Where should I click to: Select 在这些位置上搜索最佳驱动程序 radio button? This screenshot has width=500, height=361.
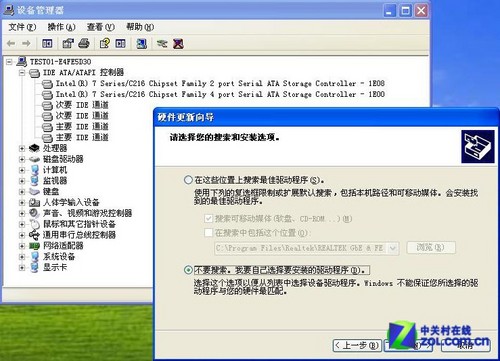pyautogui.click(x=188, y=180)
